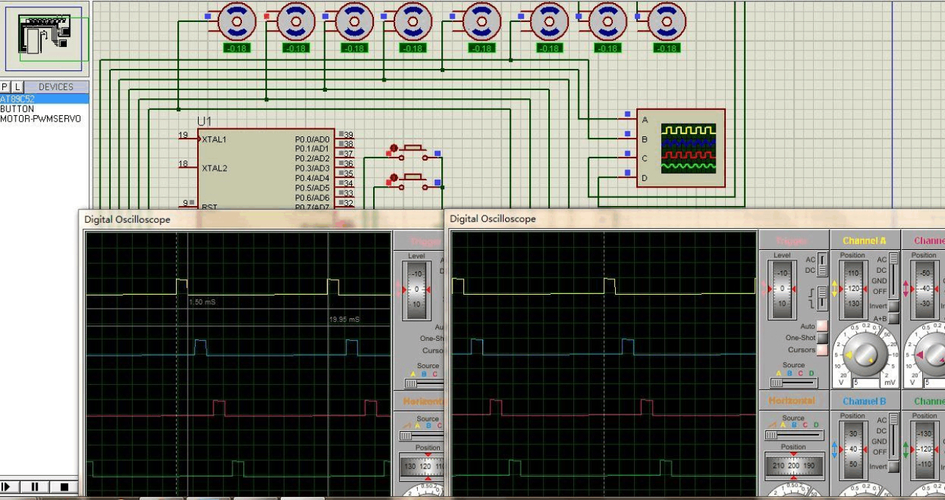Screen dimensions: 945x500
Task: Click the P pick devices button
Action: (5, 87)
